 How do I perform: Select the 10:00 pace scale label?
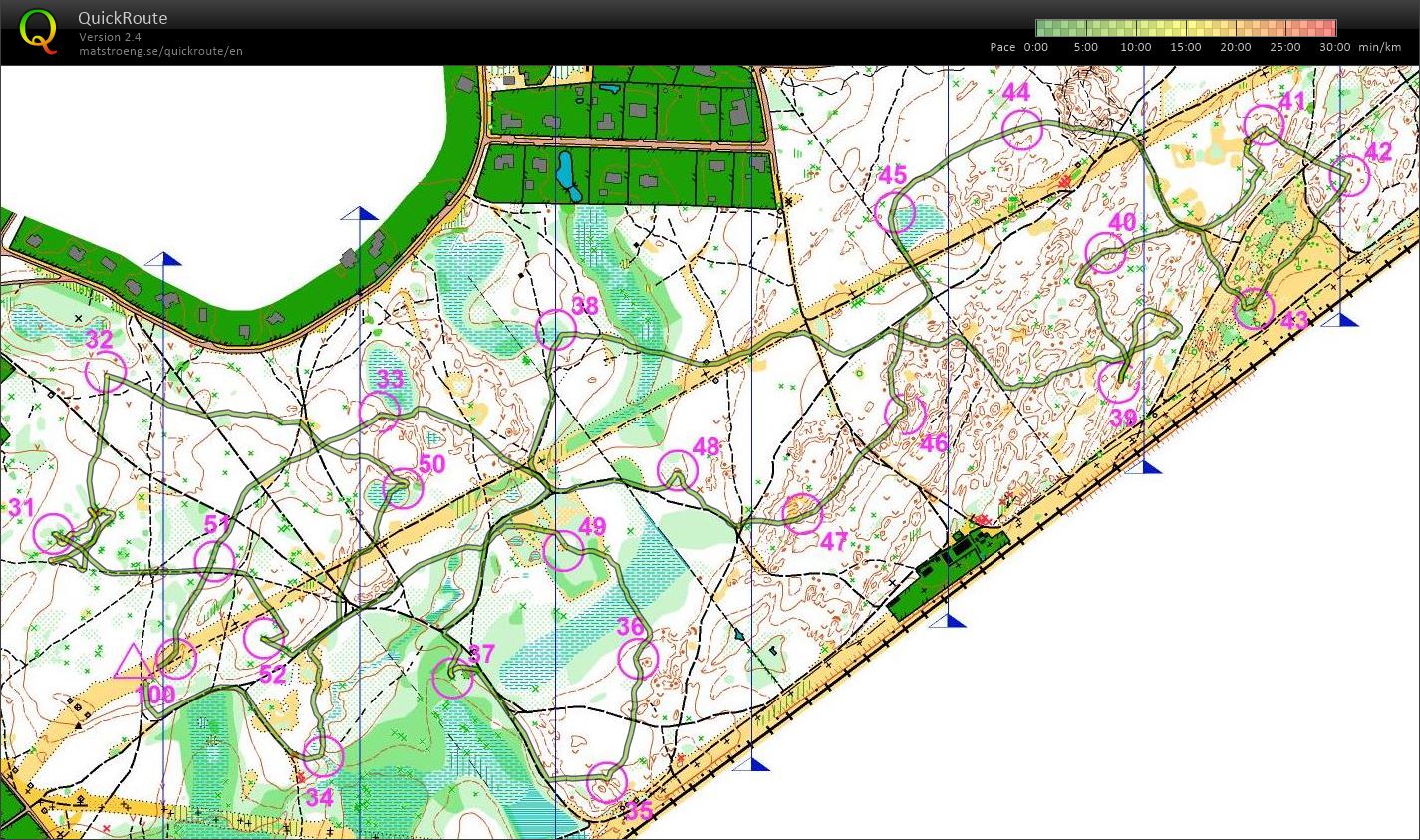pyautogui.click(x=1135, y=47)
